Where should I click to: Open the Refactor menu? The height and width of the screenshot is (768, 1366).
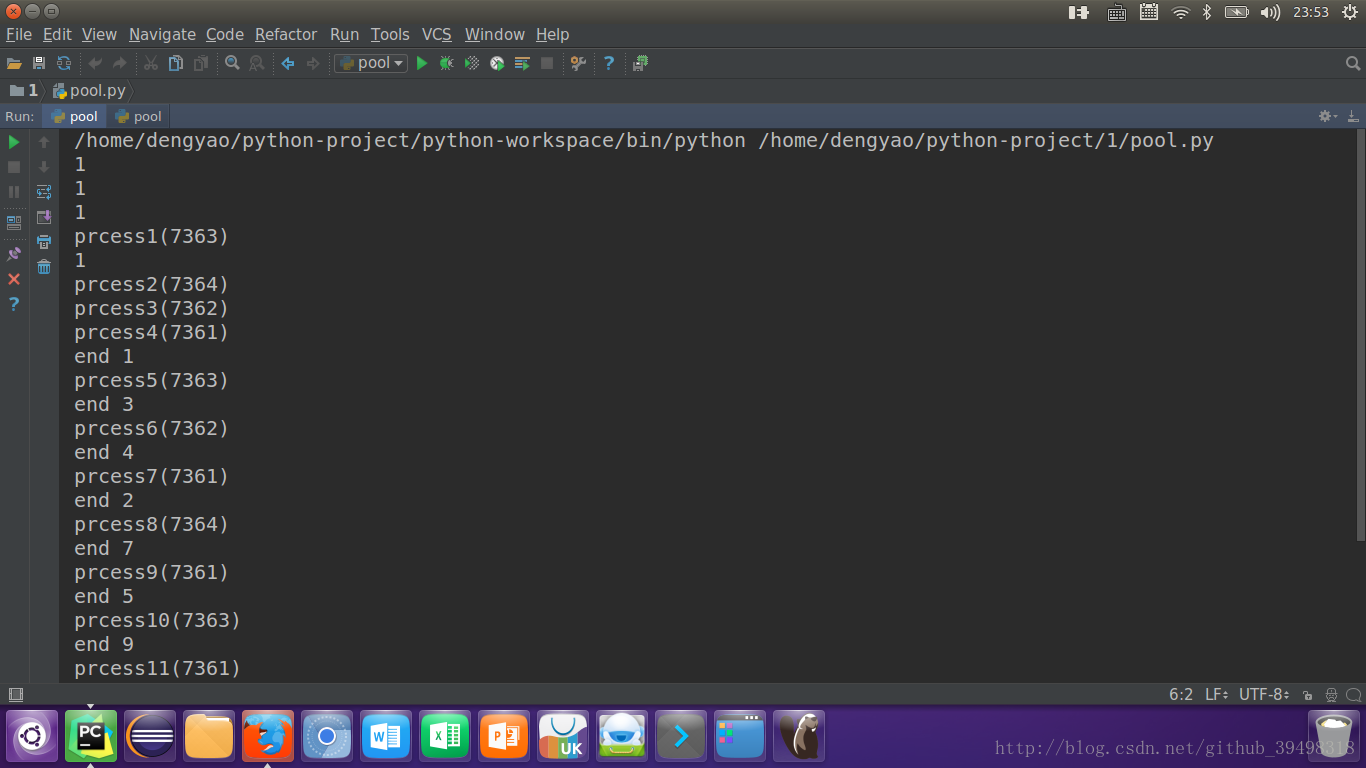pyautogui.click(x=286, y=34)
